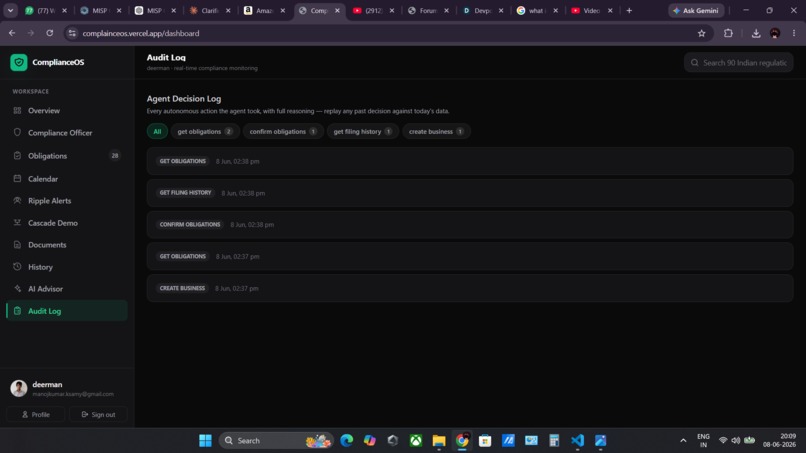Click the Obligations clipboard icon

tap(17, 155)
